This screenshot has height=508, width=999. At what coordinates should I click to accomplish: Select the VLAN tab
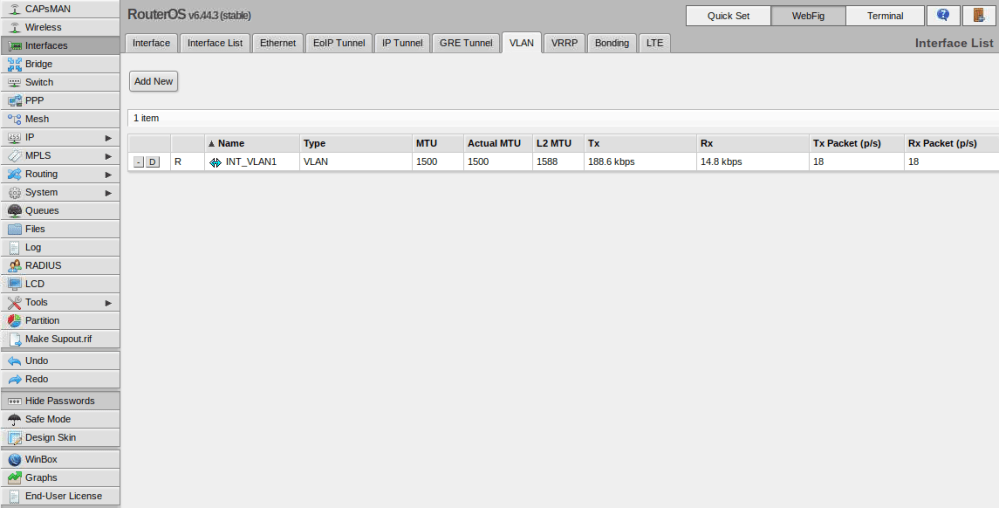[x=521, y=43]
